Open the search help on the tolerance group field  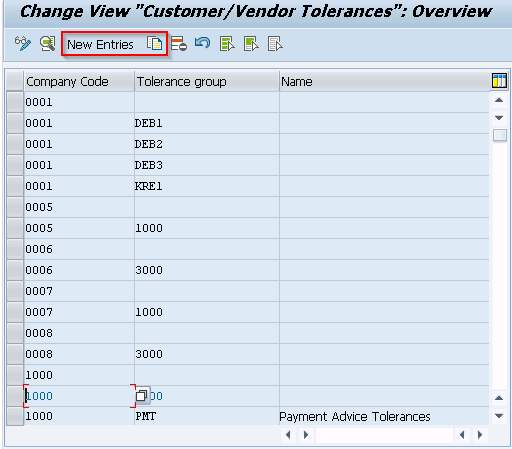(142, 395)
